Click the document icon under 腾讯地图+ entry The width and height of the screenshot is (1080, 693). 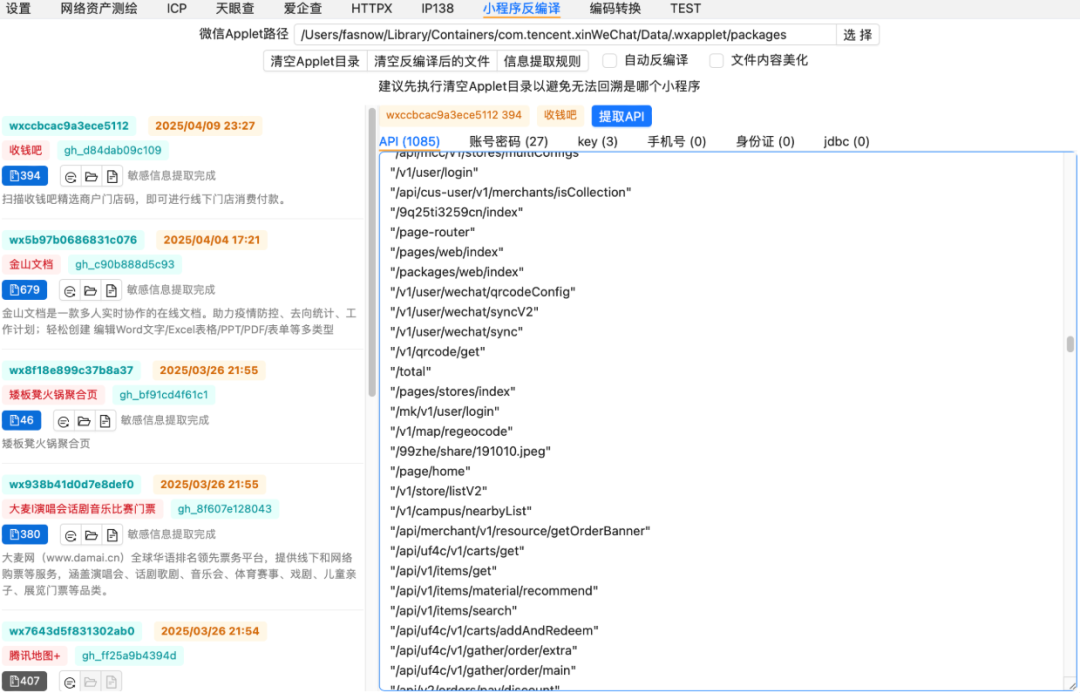click(x=112, y=680)
